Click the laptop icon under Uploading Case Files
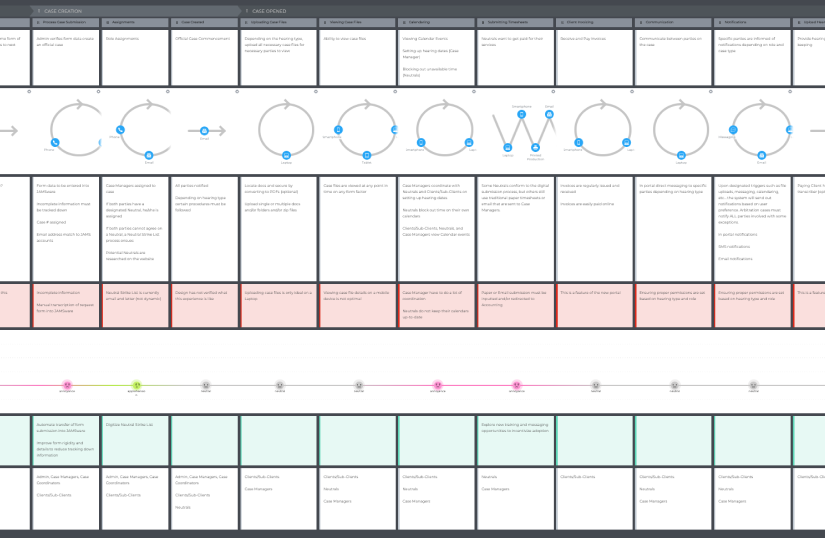 [287, 154]
